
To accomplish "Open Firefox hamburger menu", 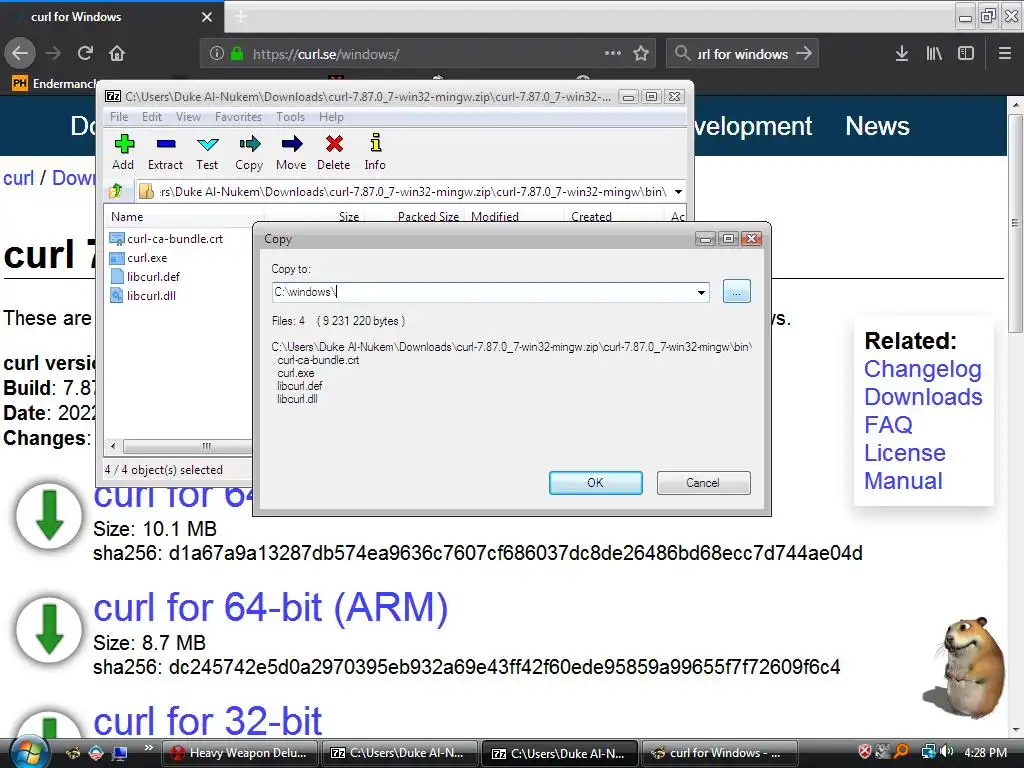I will pyautogui.click(x=1005, y=54).
